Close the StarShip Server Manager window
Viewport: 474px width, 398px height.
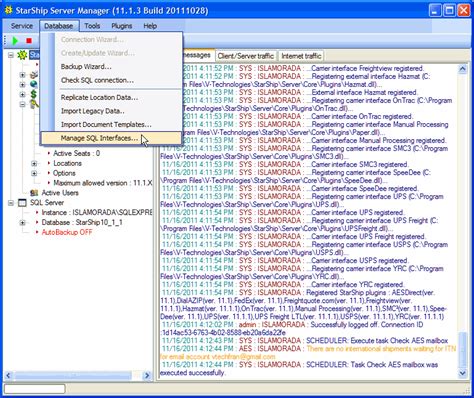[x=464, y=10]
